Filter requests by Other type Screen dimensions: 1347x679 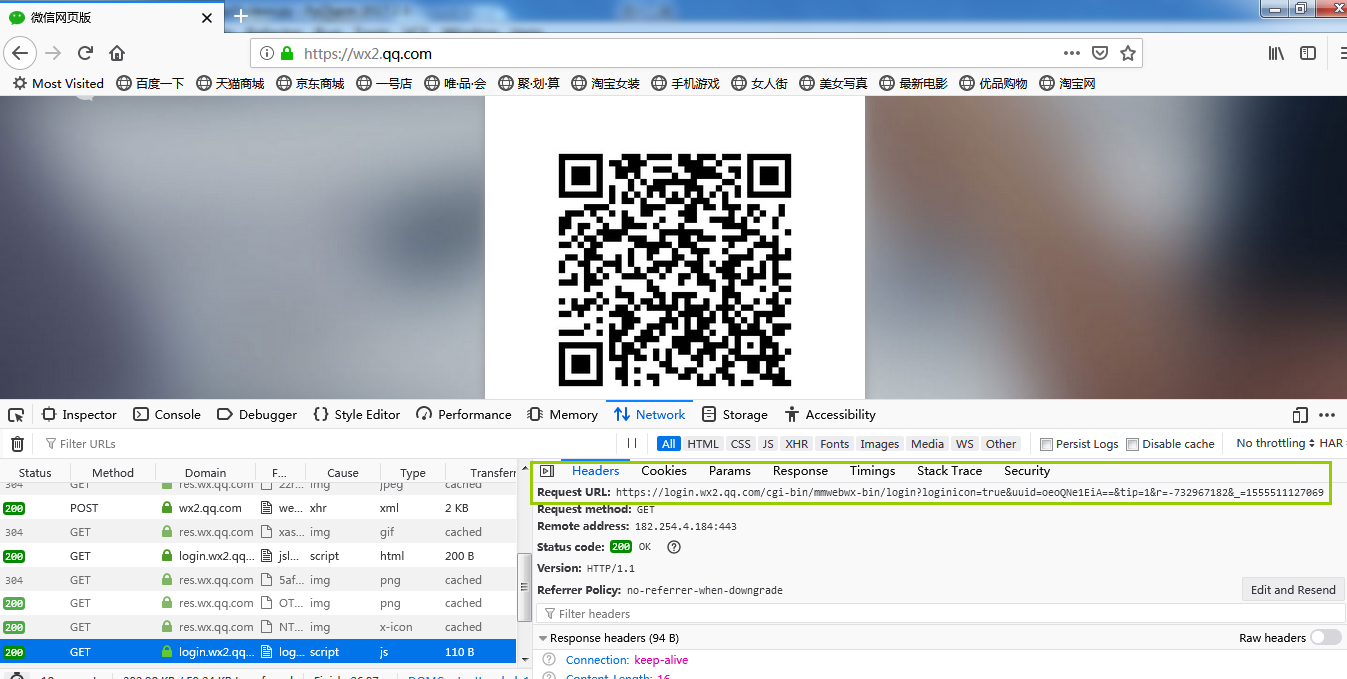click(x=1001, y=444)
